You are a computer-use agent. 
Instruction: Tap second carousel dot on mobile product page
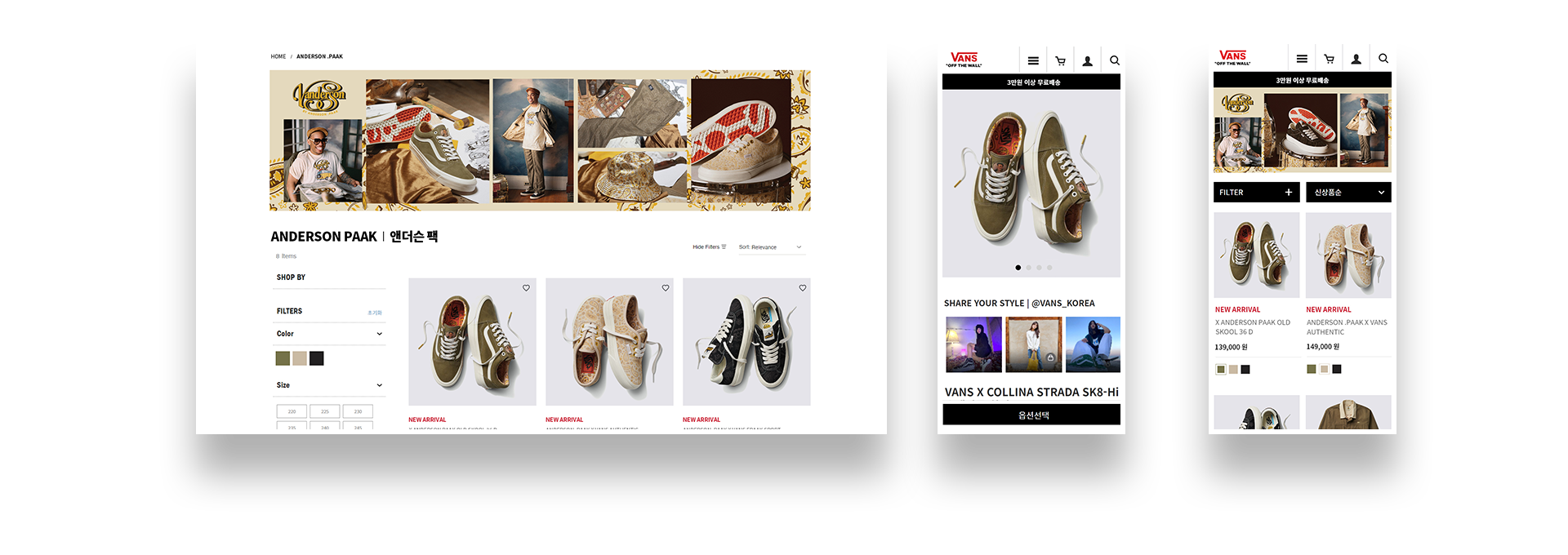(x=1028, y=268)
